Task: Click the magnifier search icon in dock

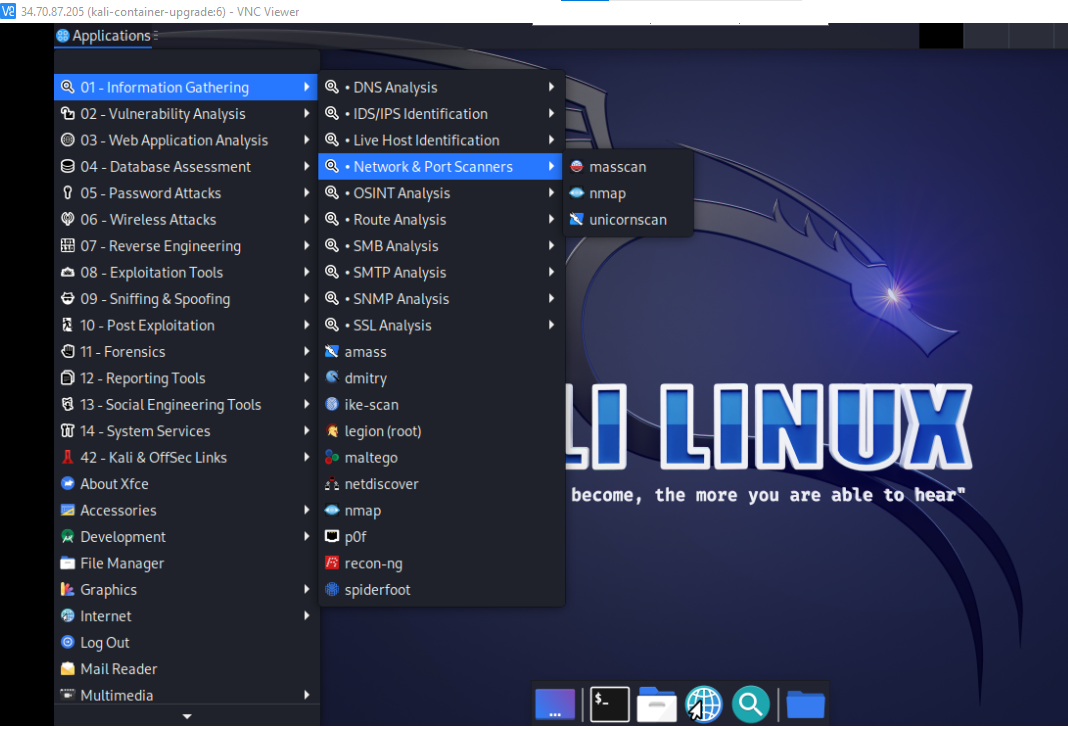Action: (751, 704)
